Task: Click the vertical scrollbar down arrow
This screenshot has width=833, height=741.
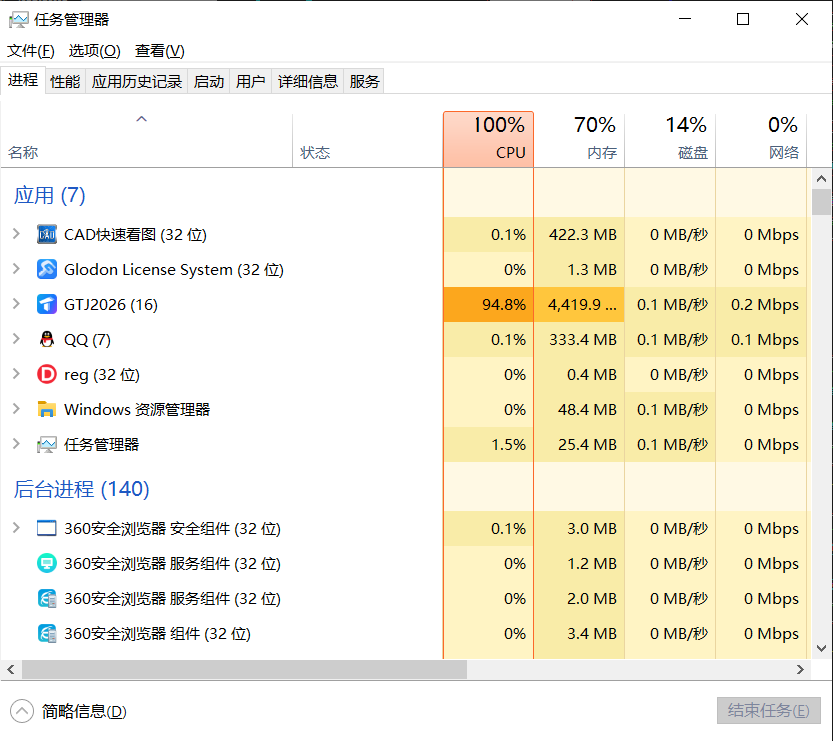Action: click(x=821, y=648)
